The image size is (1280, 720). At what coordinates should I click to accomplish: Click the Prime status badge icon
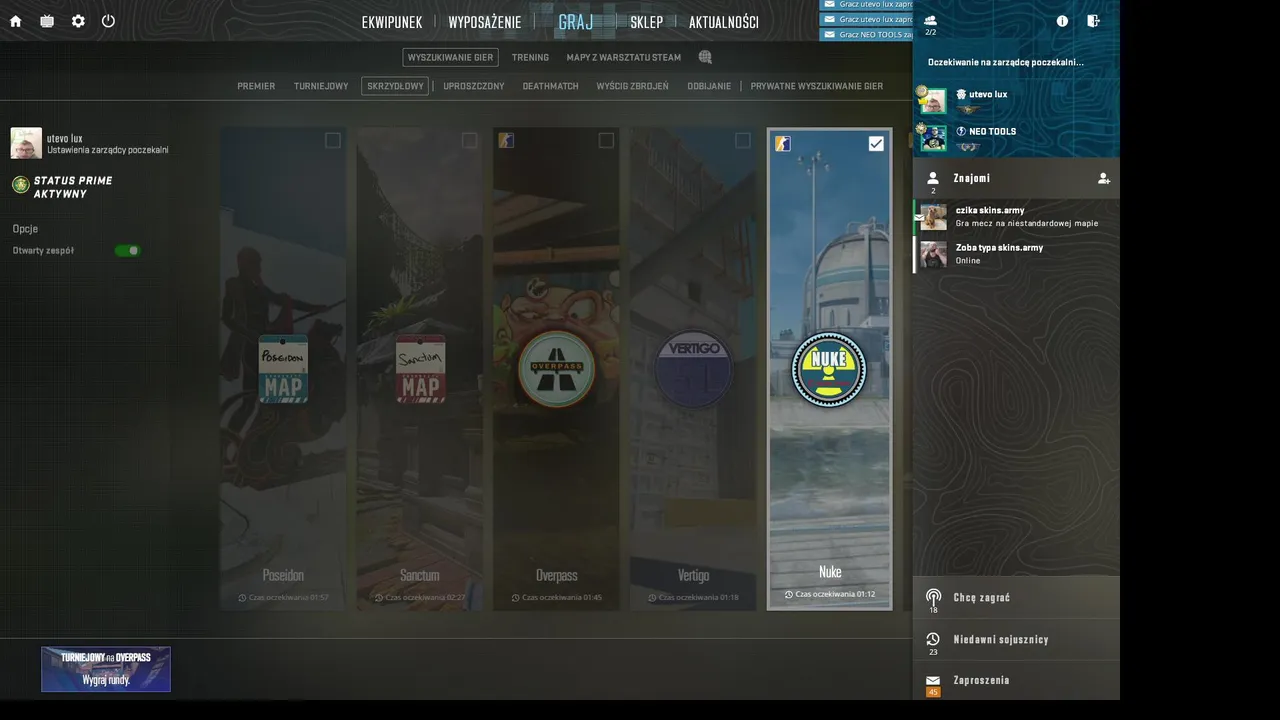(20, 185)
